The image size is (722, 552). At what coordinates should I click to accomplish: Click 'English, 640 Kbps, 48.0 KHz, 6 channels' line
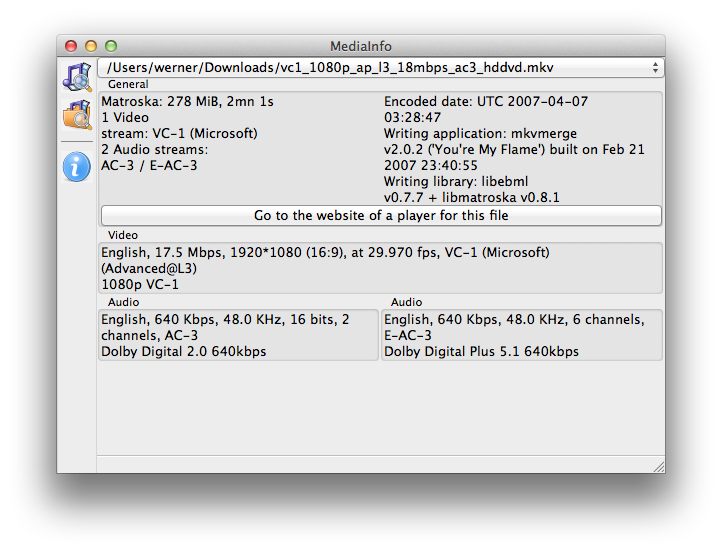(514, 320)
